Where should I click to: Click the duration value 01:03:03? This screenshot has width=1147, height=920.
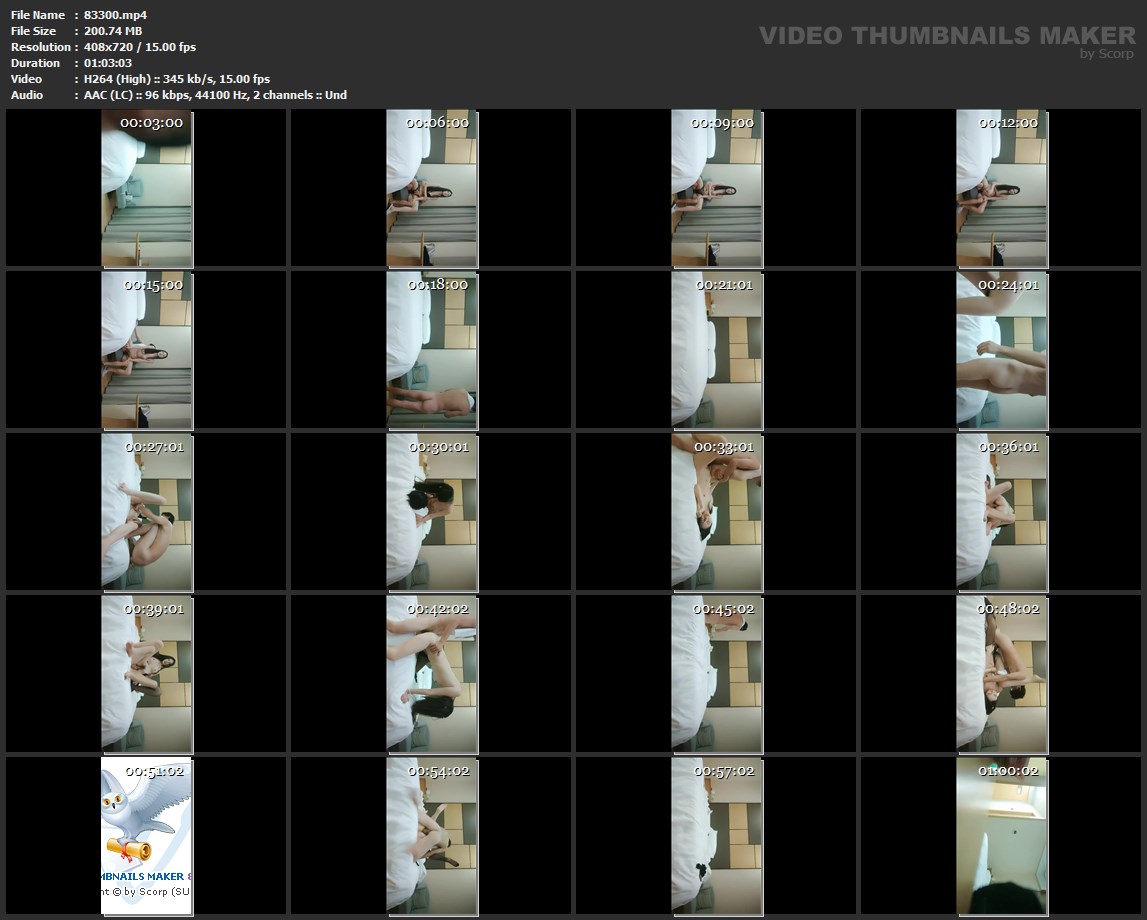pyautogui.click(x=108, y=63)
